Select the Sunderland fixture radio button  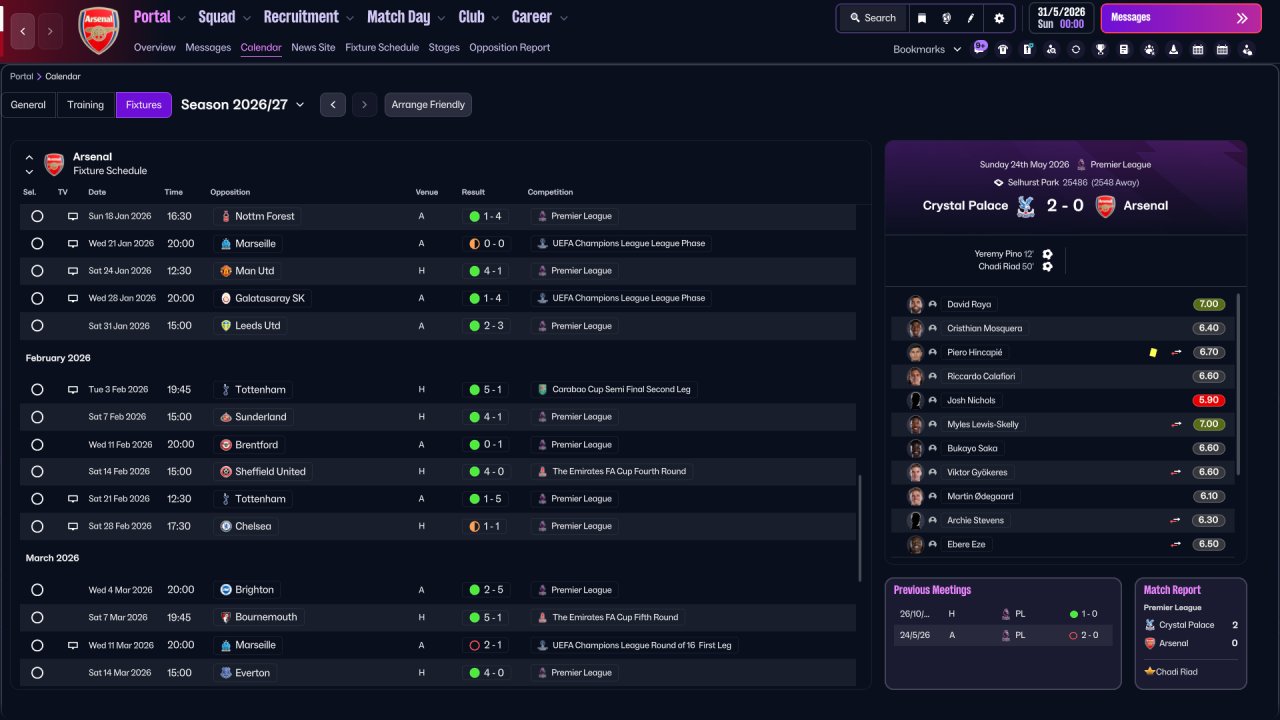(x=37, y=417)
